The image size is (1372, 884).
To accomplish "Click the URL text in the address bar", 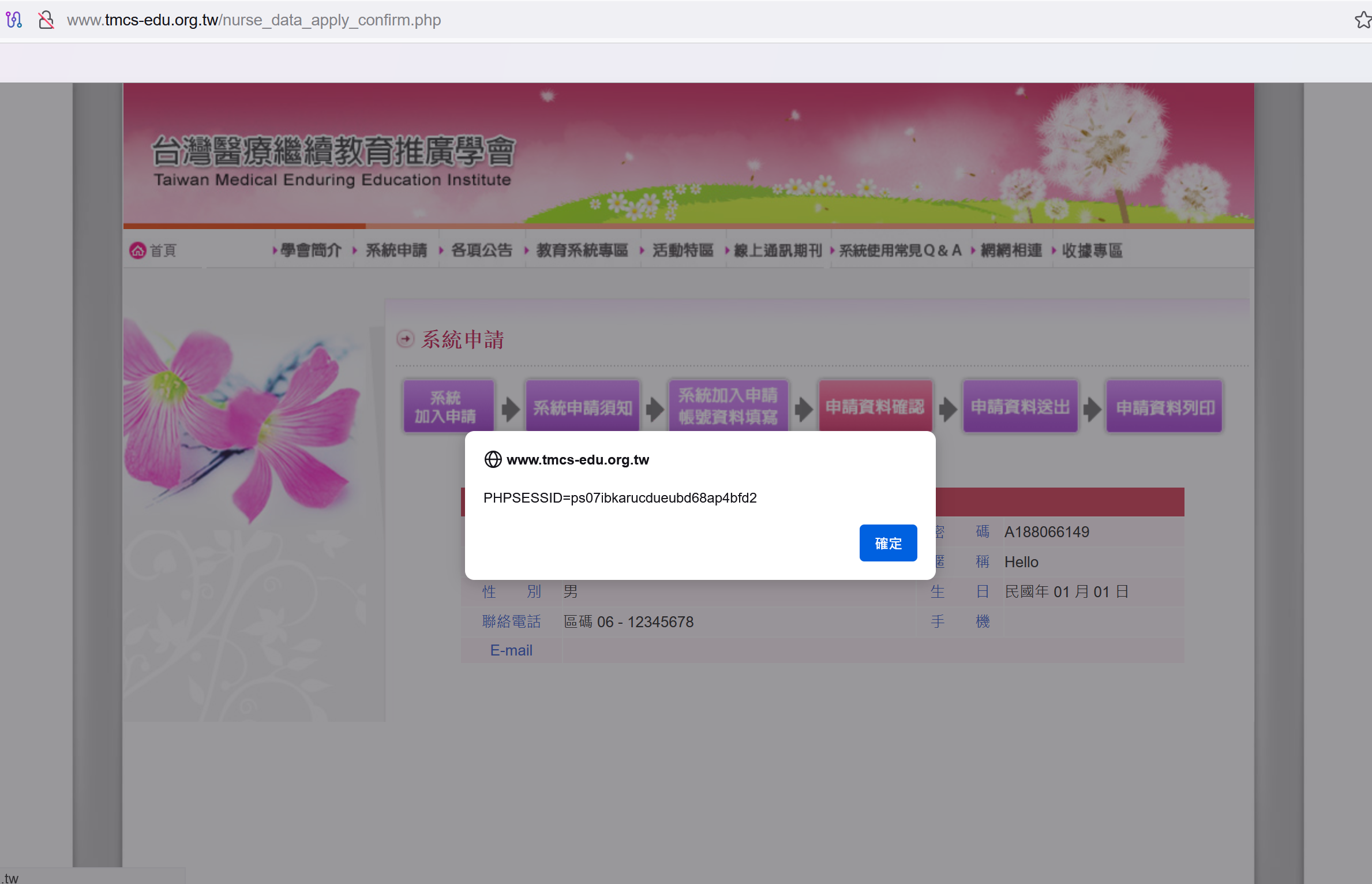I will [x=254, y=20].
